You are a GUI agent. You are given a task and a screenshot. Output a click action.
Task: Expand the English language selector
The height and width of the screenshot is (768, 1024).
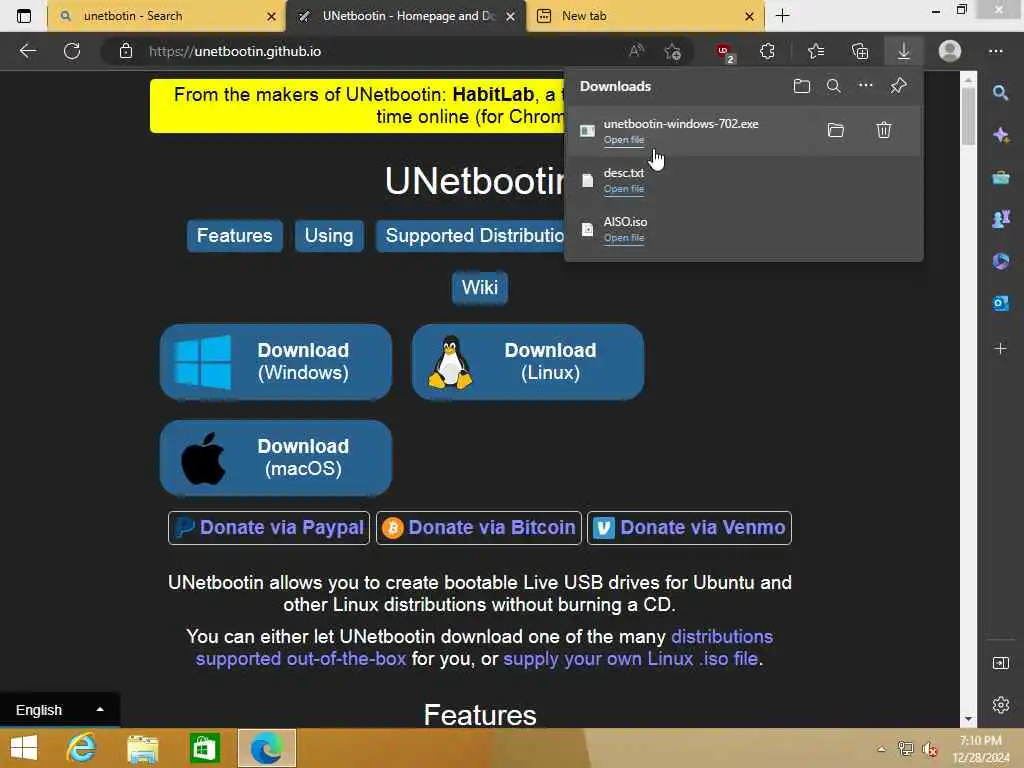click(x=59, y=710)
